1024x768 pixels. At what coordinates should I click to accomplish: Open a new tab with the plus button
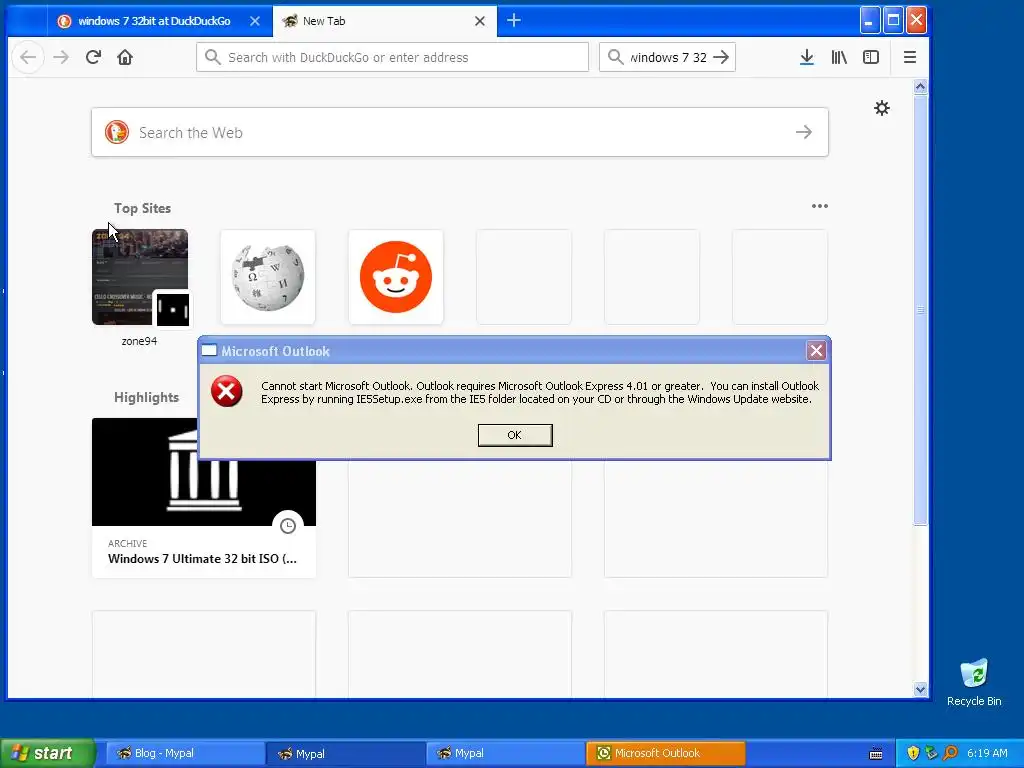[x=514, y=20]
